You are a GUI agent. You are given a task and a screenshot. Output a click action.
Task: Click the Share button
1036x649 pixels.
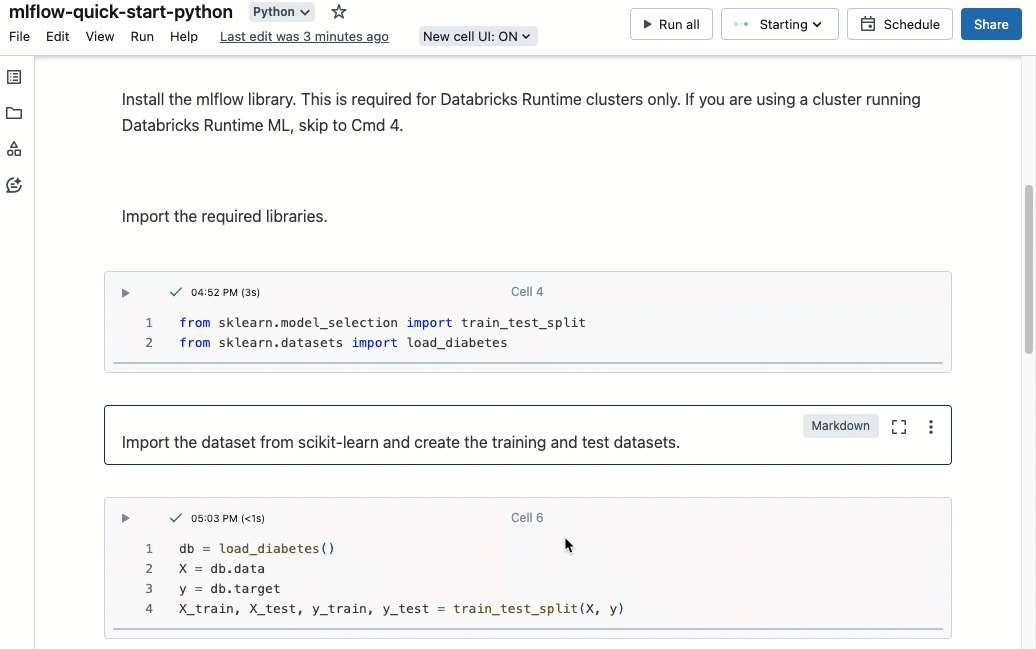(x=990, y=24)
